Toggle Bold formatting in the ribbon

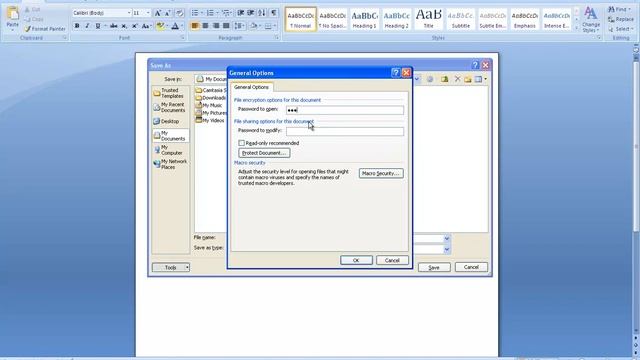coord(77,26)
